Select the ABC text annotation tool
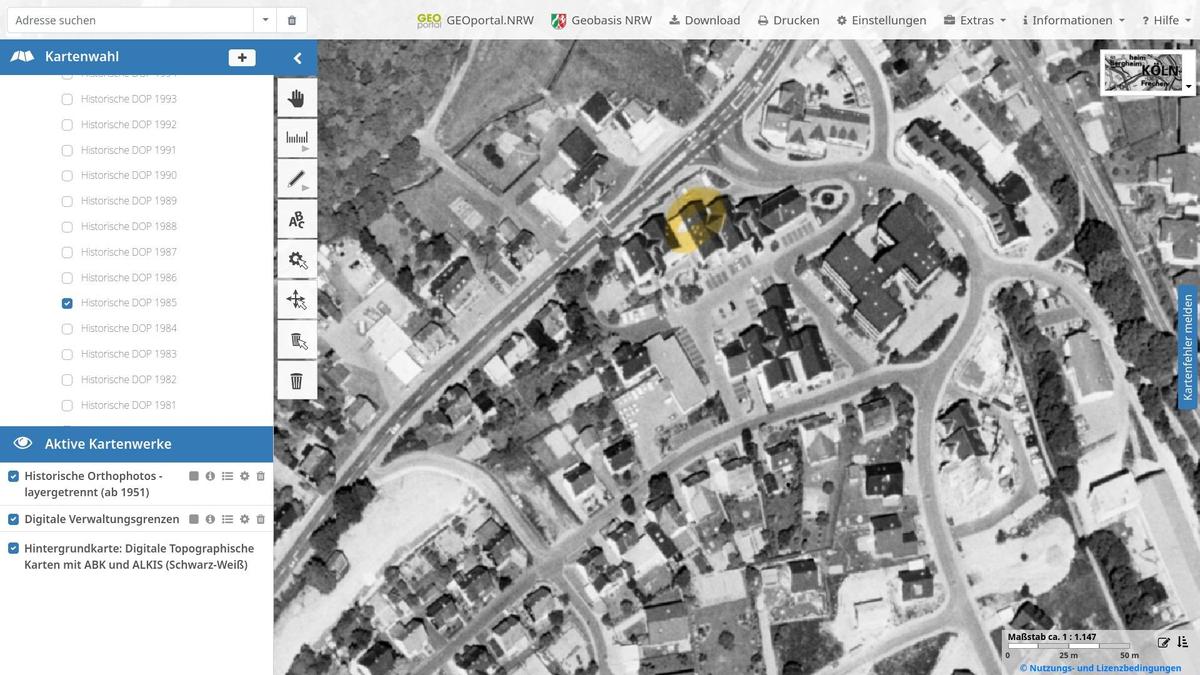Viewport: 1200px width, 675px height. [x=296, y=219]
